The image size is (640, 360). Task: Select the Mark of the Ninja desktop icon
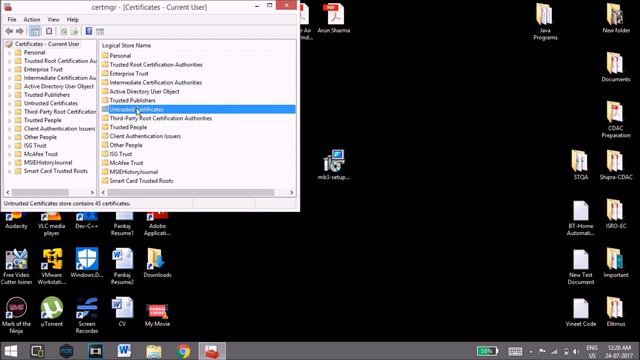(16, 315)
